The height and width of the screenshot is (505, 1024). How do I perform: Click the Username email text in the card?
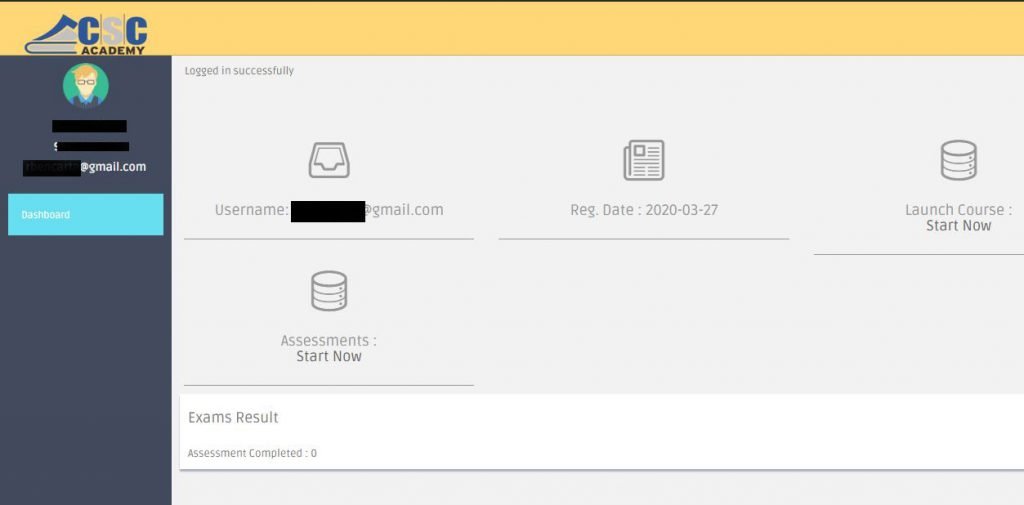coord(329,210)
